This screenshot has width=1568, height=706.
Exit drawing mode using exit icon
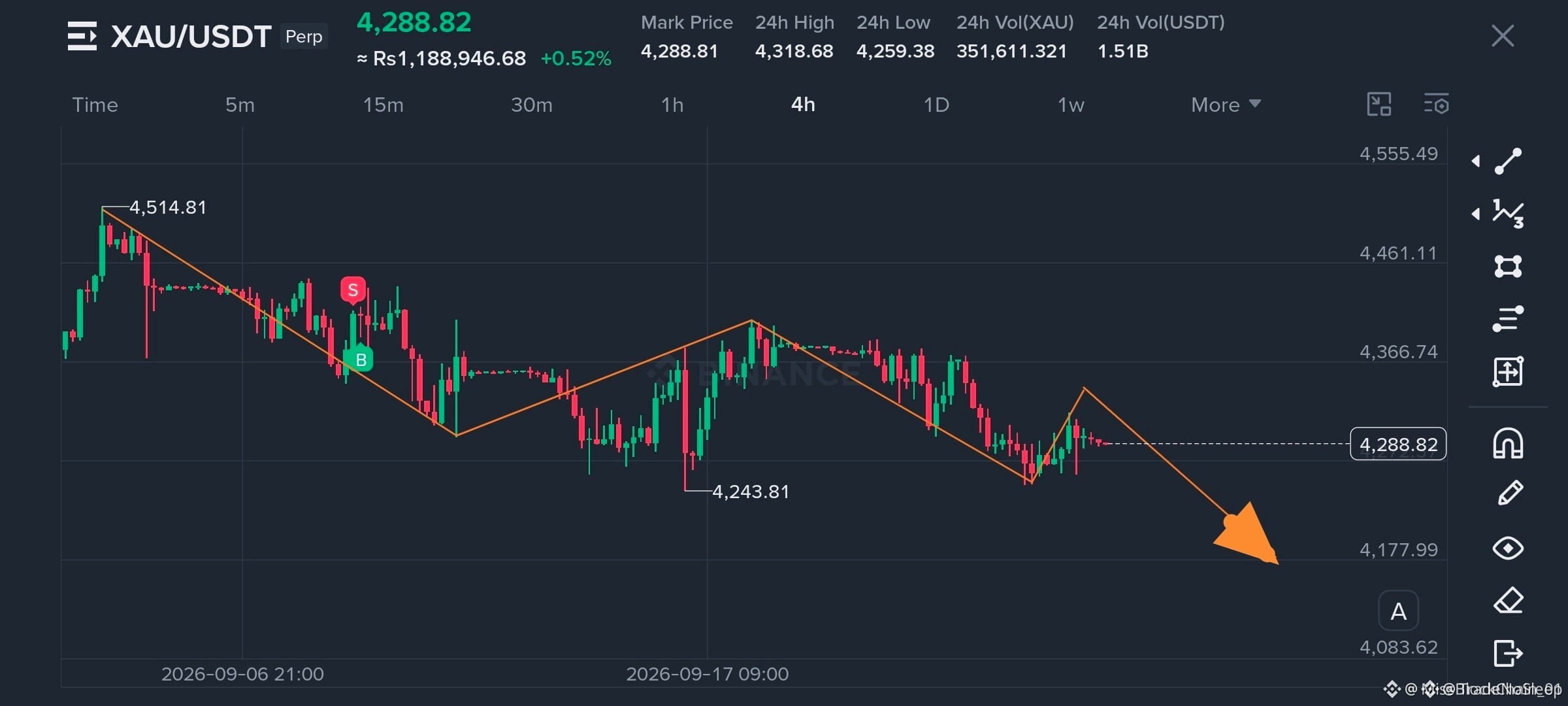[x=1508, y=653]
